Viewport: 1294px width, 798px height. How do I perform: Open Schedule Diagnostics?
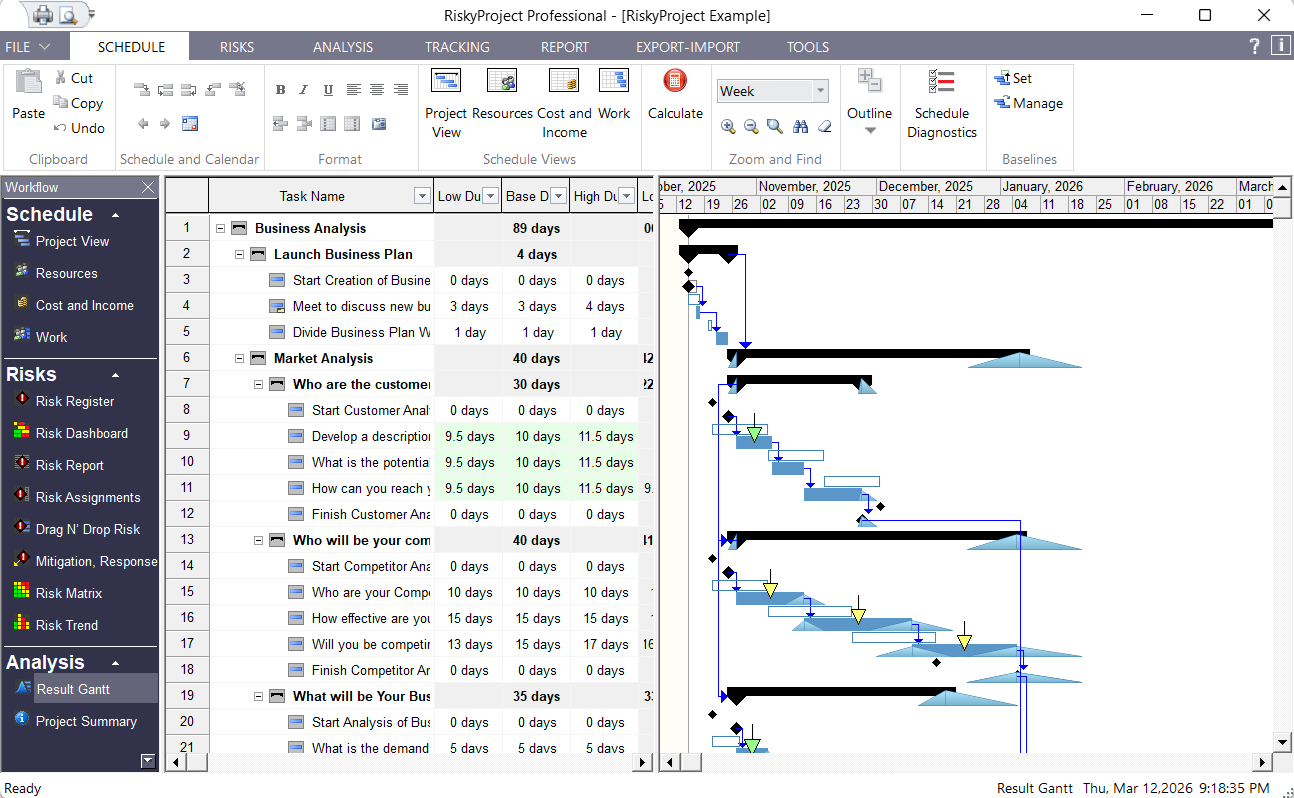(x=941, y=105)
